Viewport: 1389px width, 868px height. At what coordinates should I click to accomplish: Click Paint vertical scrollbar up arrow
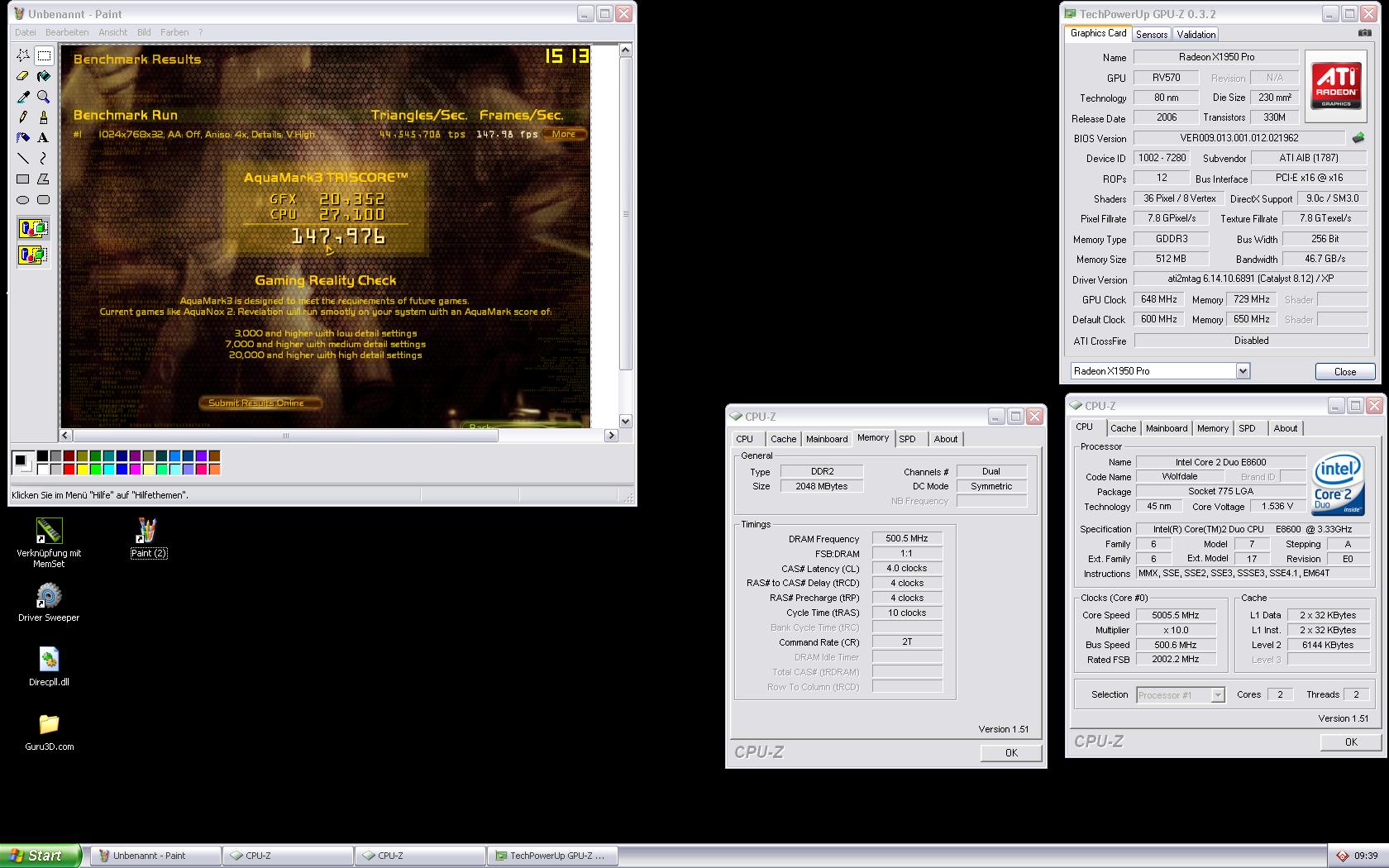coord(625,50)
